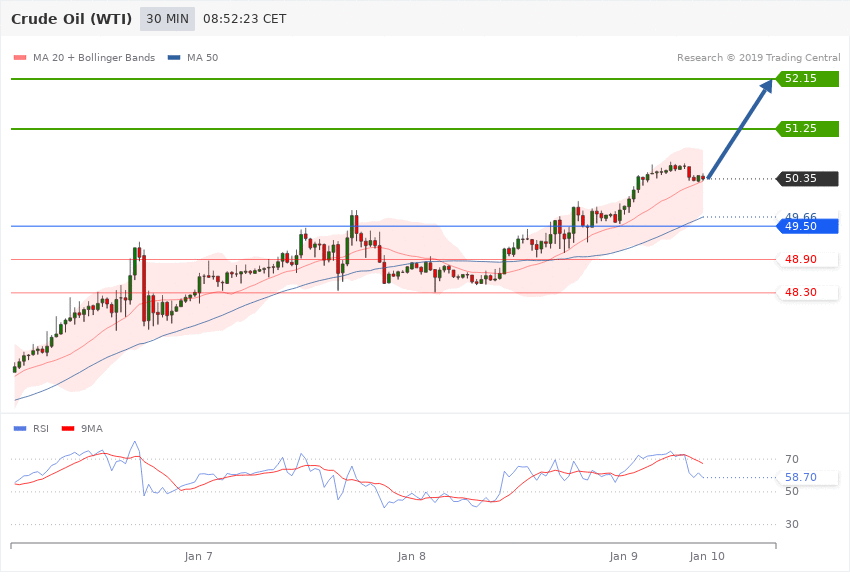This screenshot has height=576, width=850.
Task: Click the MA 50 blue legend swatch
Action: pos(174,57)
